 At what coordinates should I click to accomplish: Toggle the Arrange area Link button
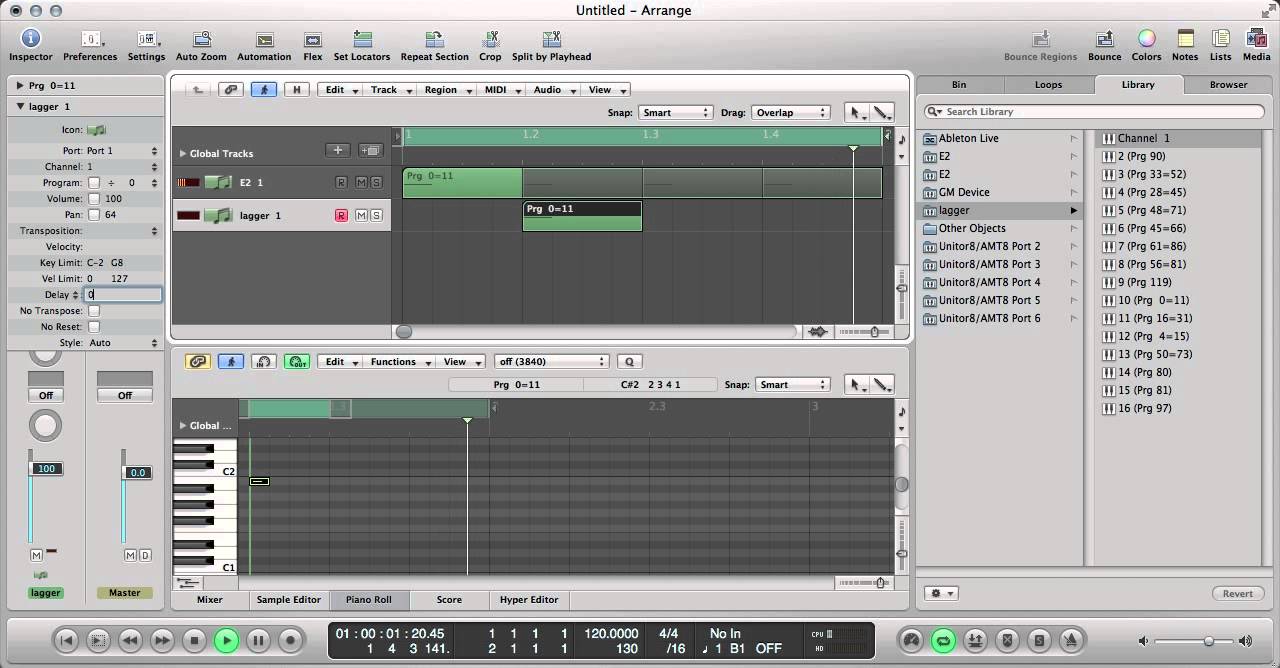tap(231, 90)
